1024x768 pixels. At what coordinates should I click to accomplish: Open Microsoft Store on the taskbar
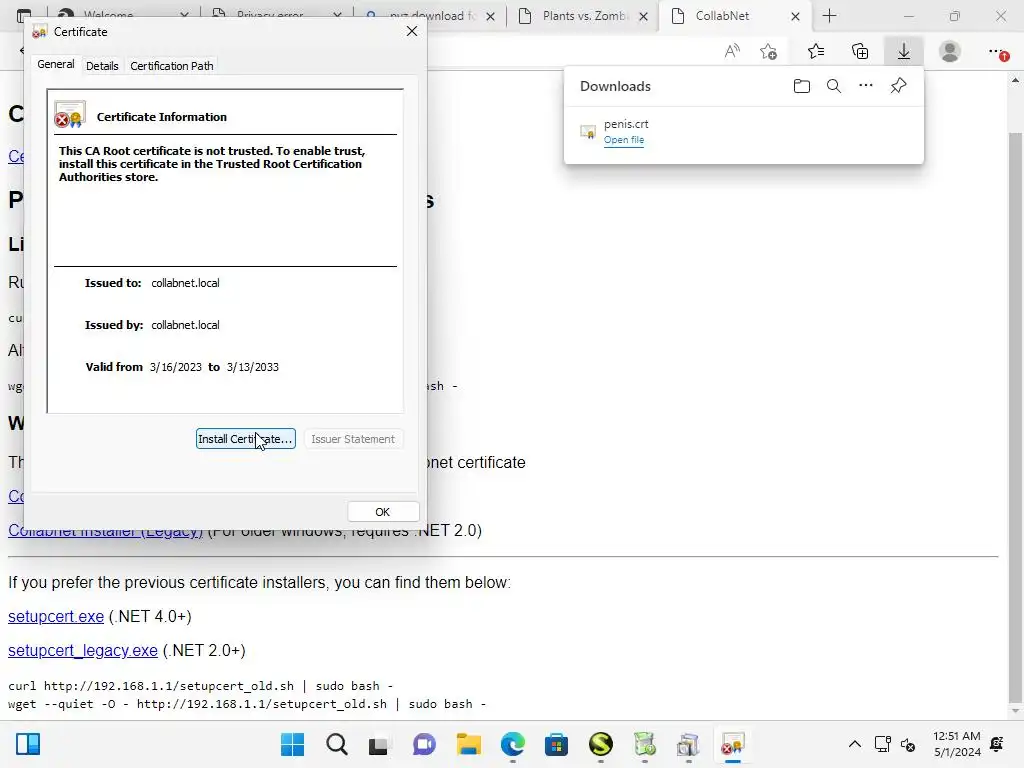point(556,744)
